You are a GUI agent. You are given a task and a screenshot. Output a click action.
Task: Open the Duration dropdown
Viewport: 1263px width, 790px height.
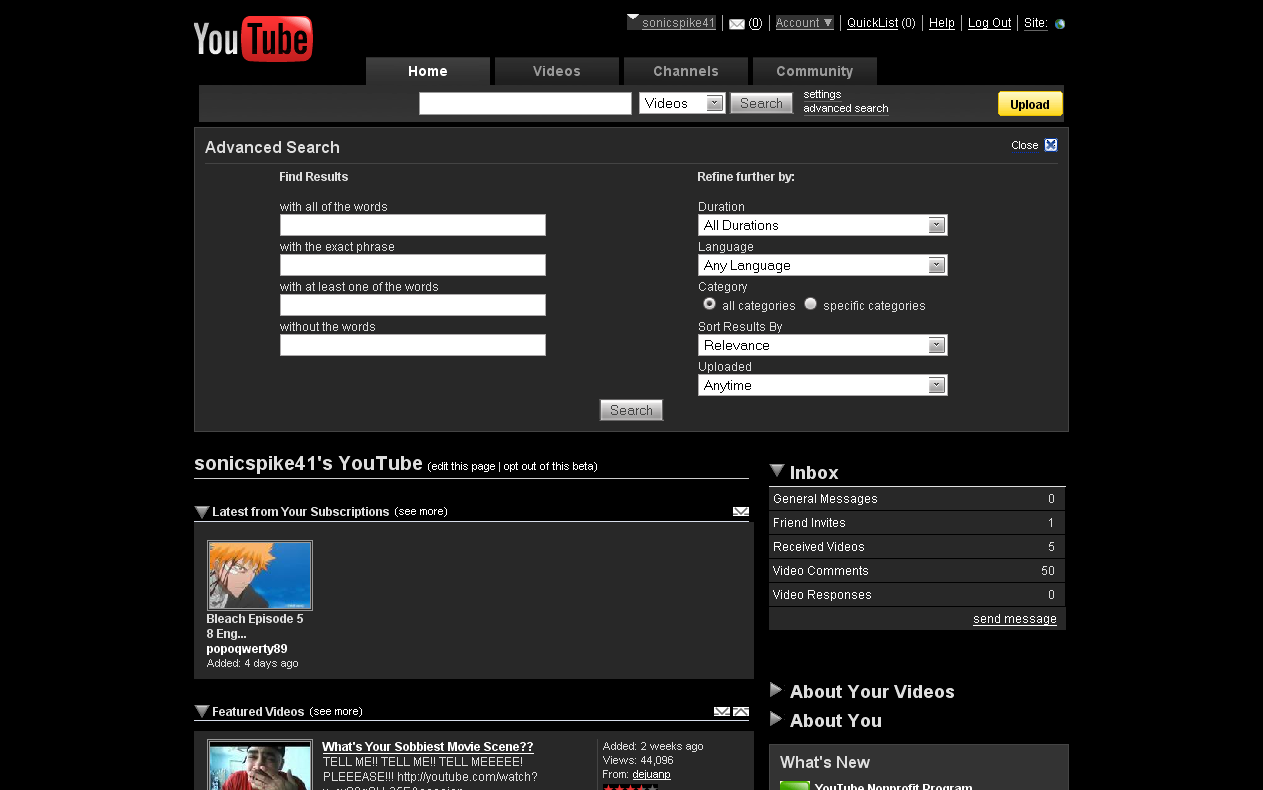pyautogui.click(x=822, y=225)
